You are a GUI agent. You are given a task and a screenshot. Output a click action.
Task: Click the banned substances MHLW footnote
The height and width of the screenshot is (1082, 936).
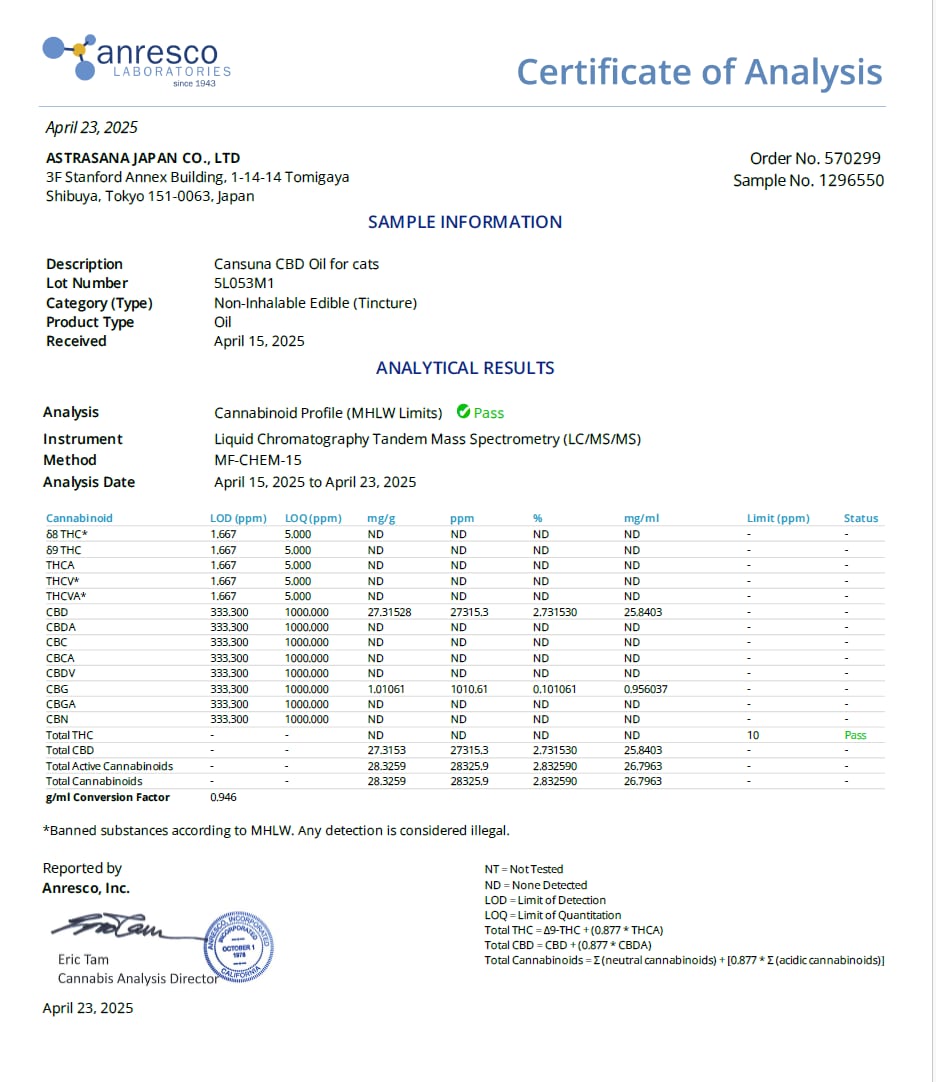pos(276,830)
